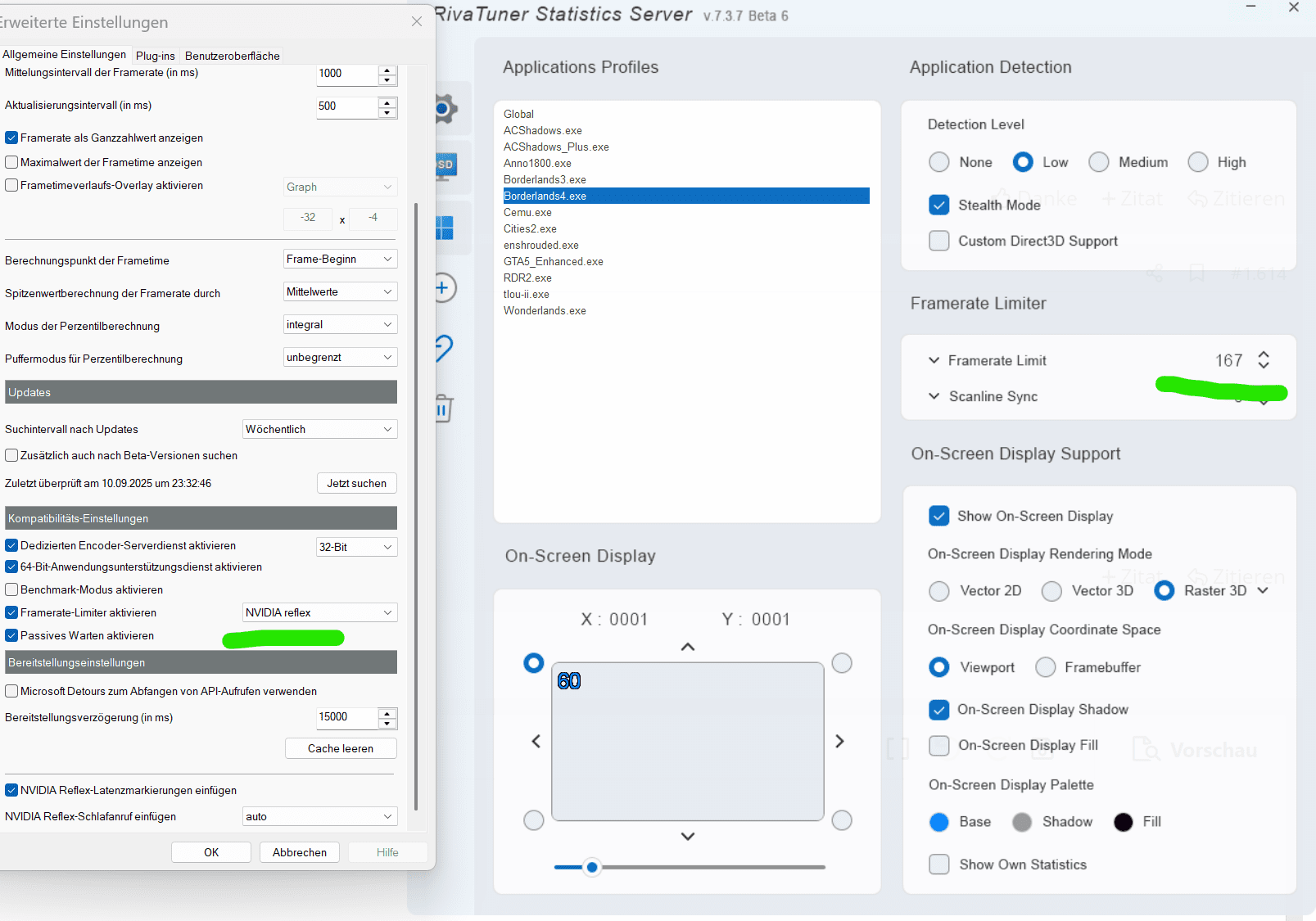Nudge On-Screen Display right with the right arrow
This screenshot has height=921, width=1316.
tap(839, 741)
